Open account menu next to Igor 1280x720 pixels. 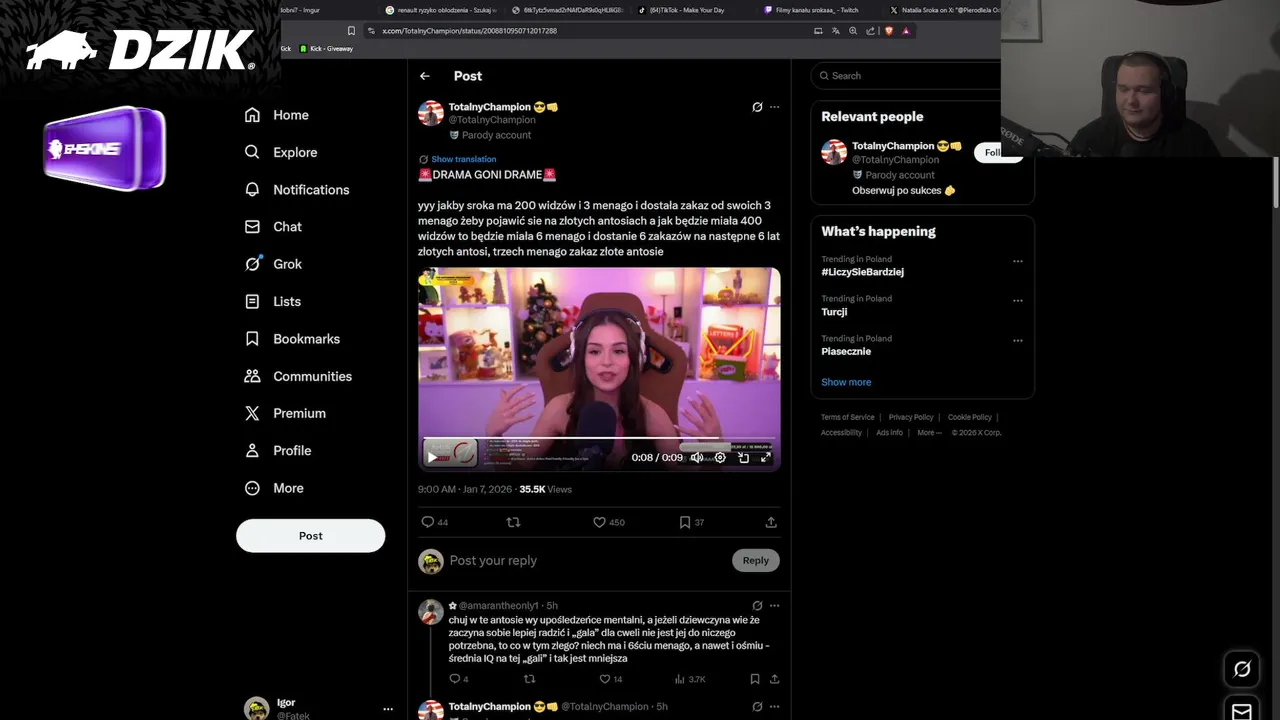(388, 709)
